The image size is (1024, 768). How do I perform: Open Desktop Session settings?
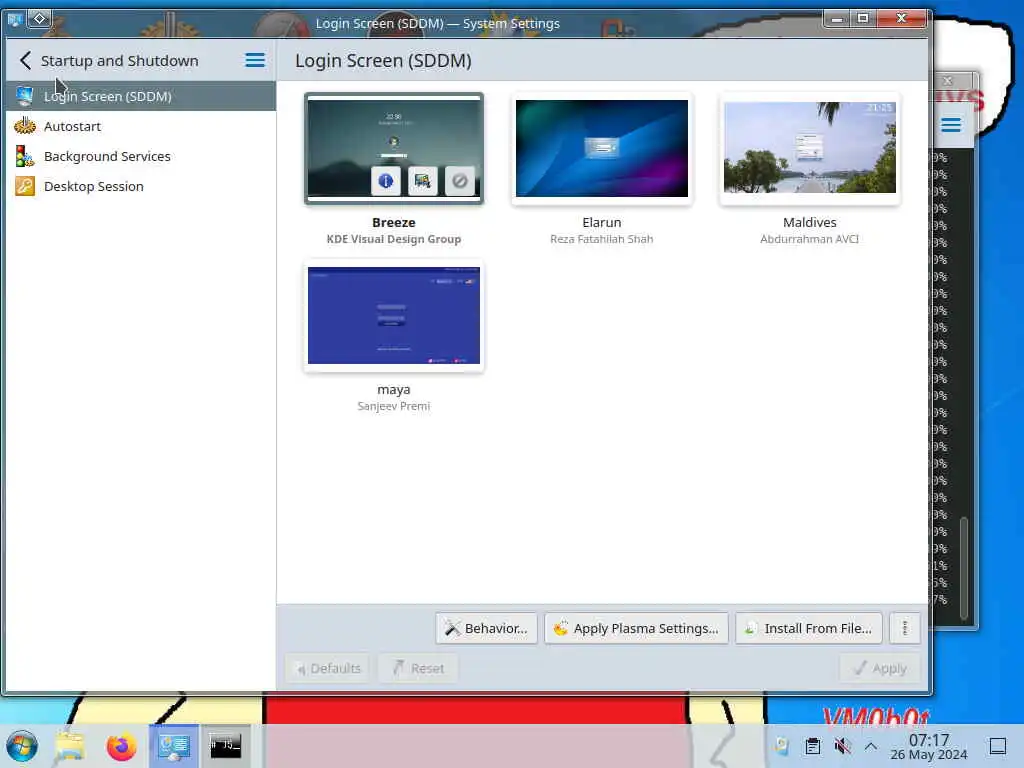click(140, 186)
